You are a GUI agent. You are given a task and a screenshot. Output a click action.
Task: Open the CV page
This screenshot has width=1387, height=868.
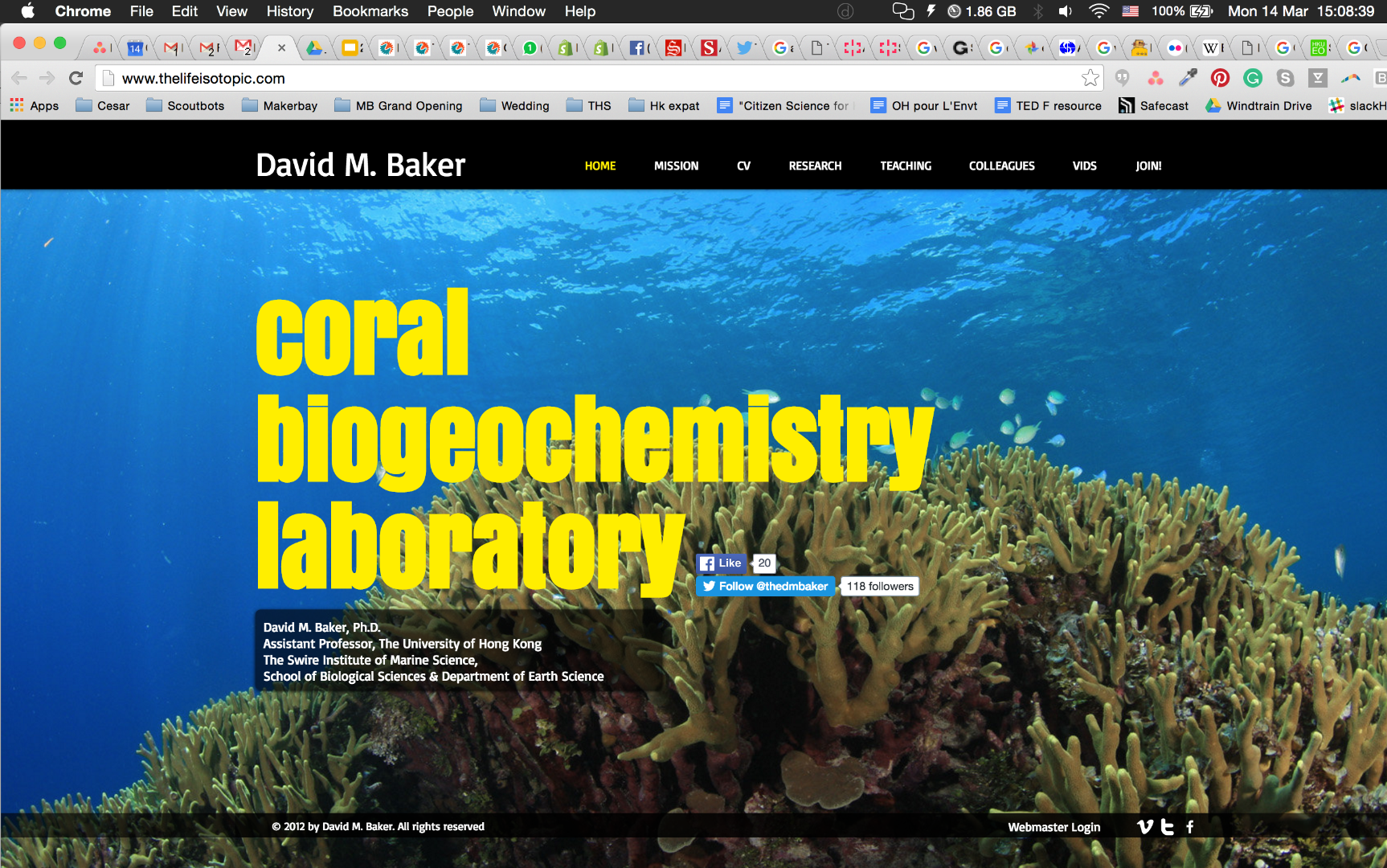743,166
